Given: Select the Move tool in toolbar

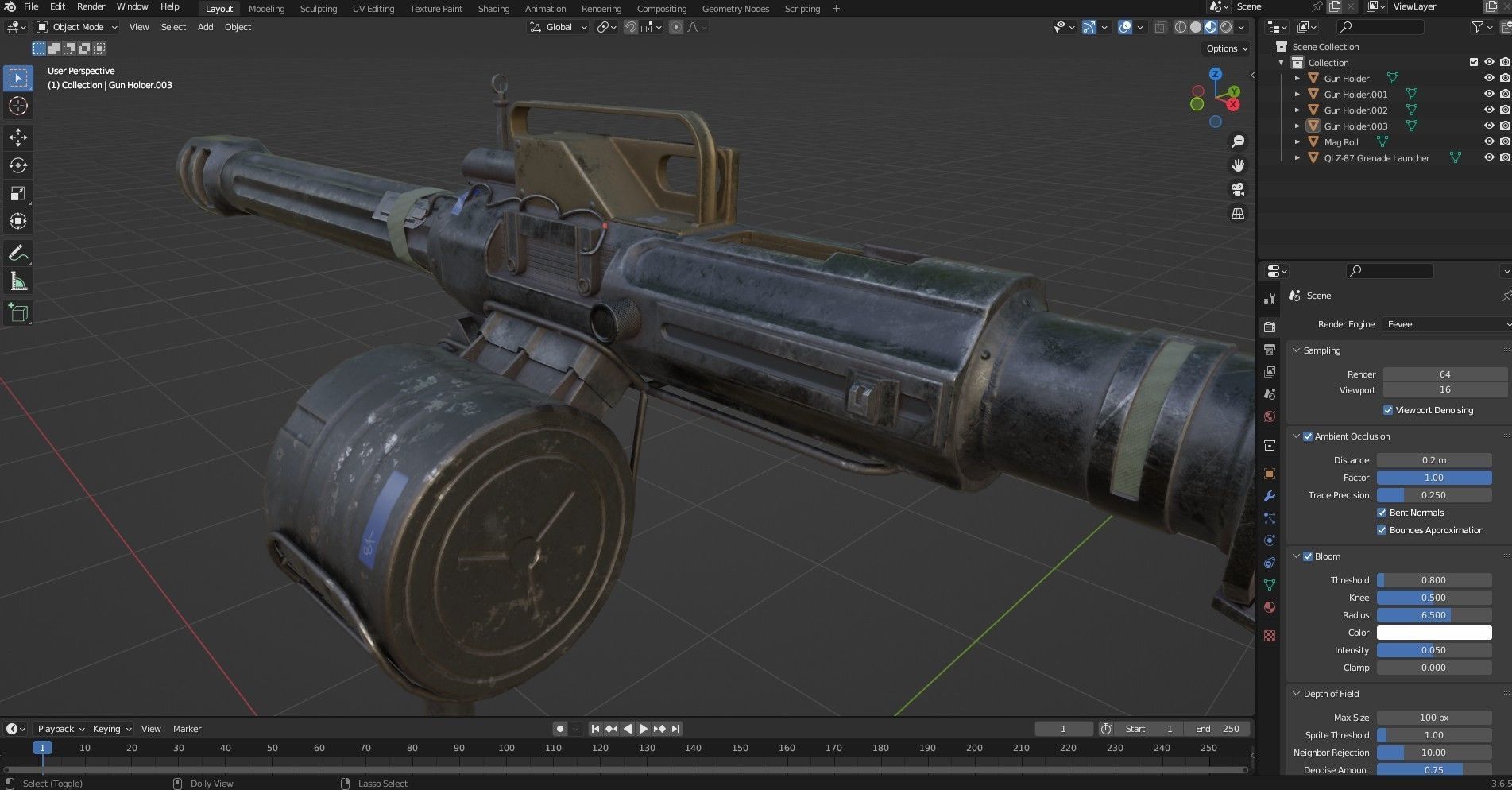Looking at the screenshot, I should tap(18, 137).
